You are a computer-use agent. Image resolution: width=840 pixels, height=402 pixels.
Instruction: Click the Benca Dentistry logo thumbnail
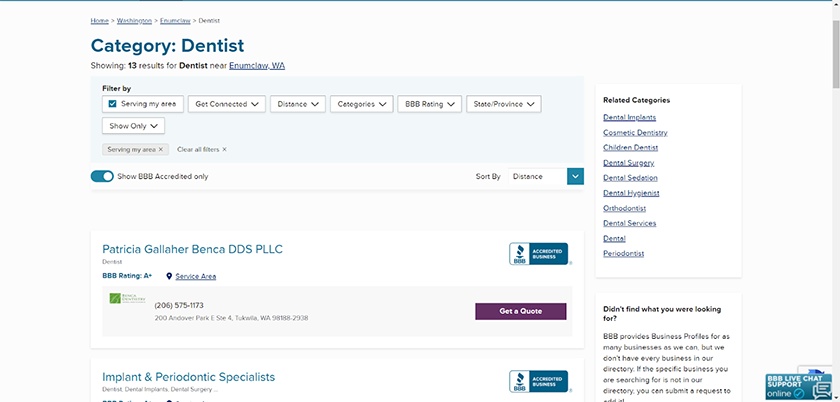point(127,299)
